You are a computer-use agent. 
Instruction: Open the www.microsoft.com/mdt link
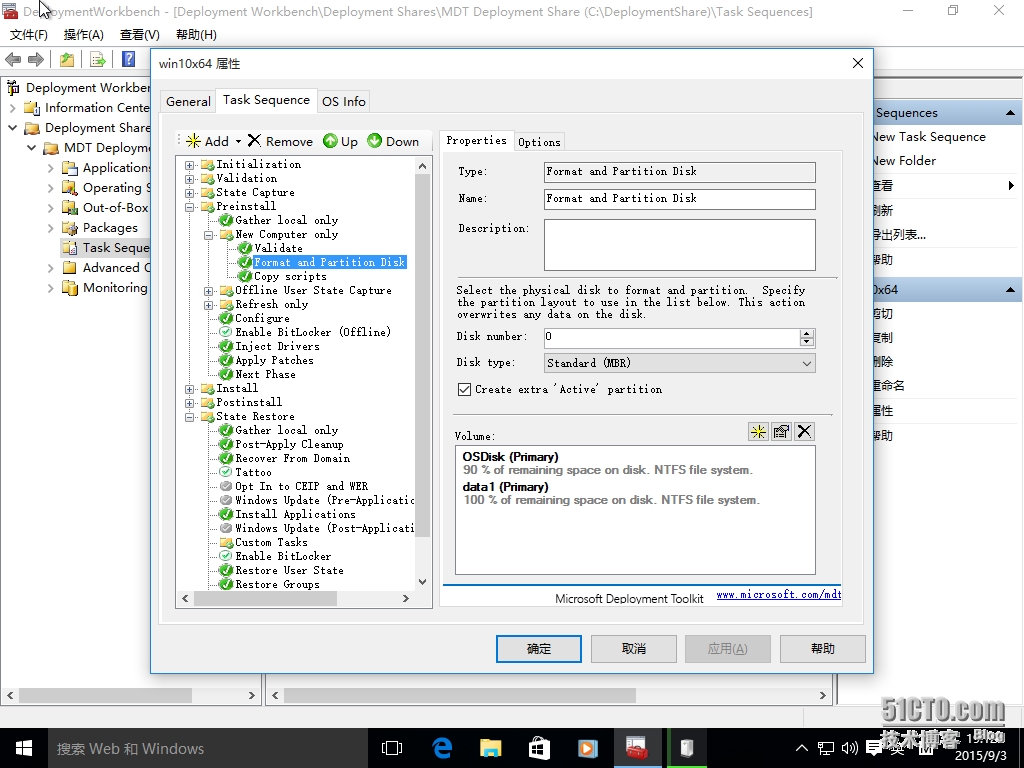pos(778,594)
